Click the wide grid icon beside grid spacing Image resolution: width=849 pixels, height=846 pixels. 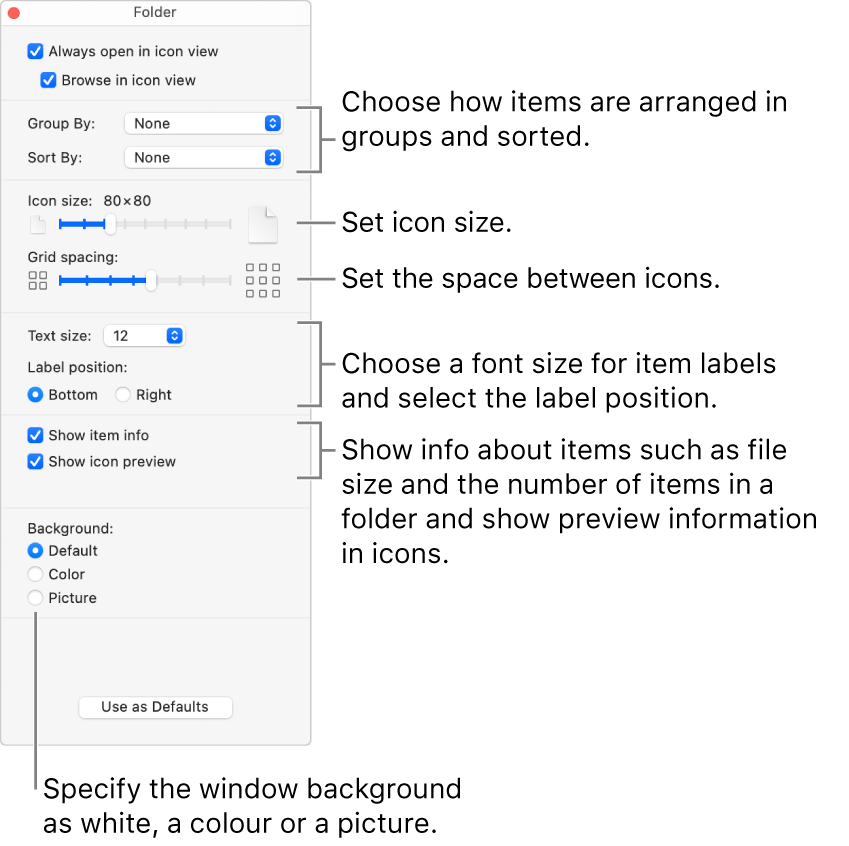[263, 281]
